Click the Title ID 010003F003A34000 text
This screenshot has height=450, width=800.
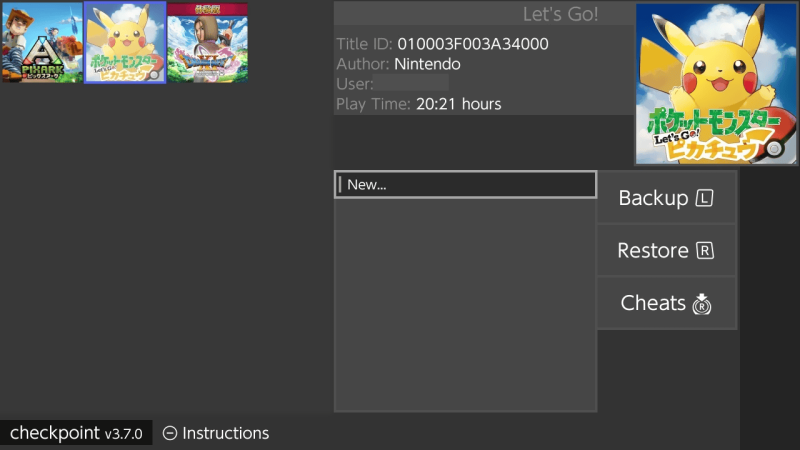coord(442,44)
